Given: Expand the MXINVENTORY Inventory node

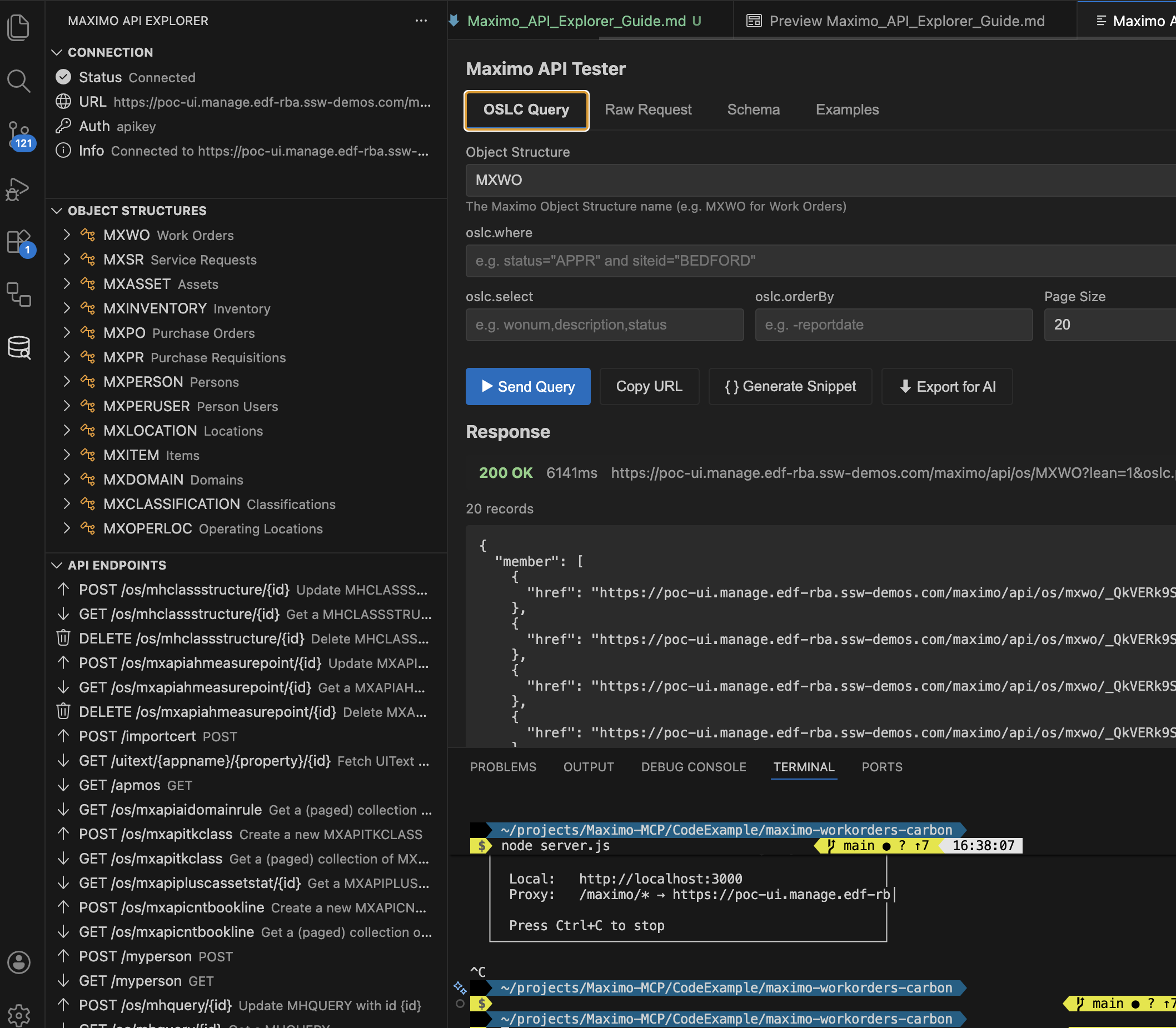Looking at the screenshot, I should 67,308.
